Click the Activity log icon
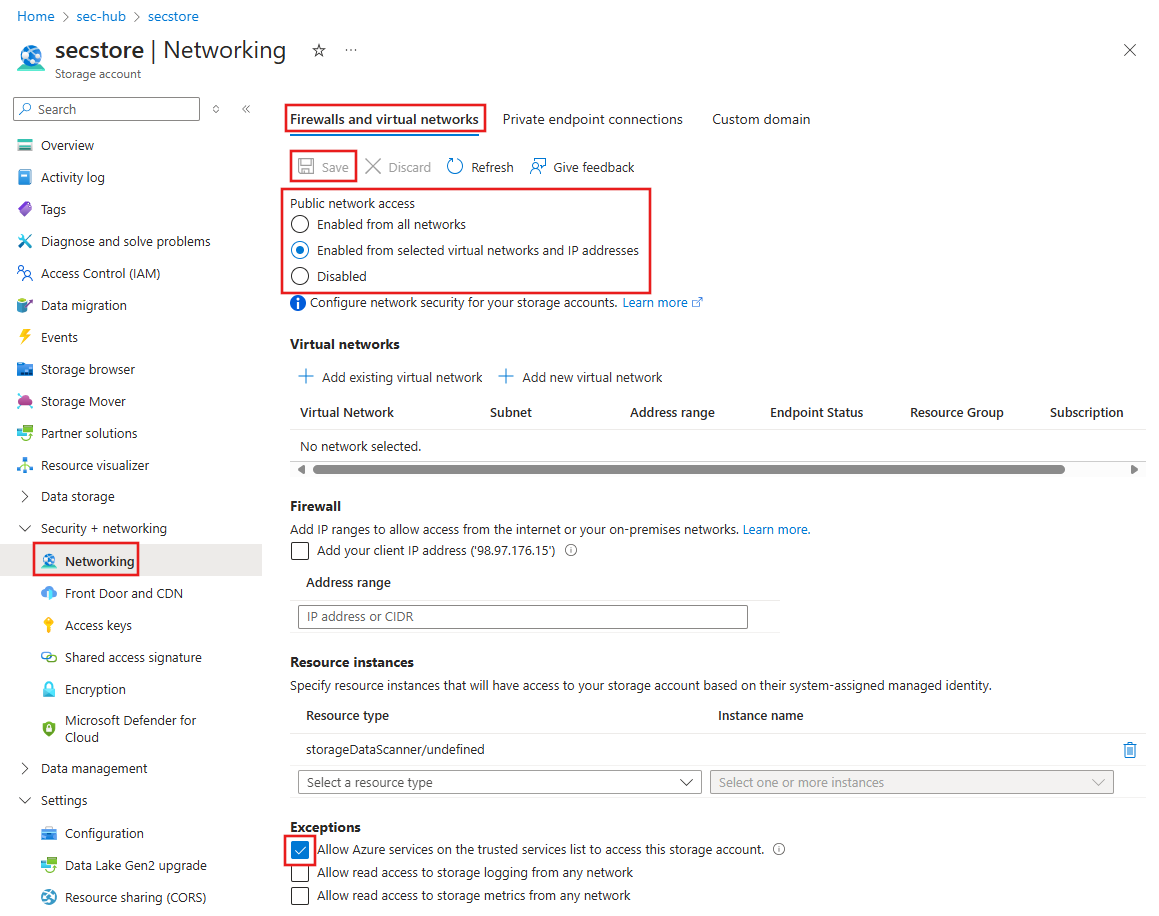1159x916 pixels. tap(25, 177)
